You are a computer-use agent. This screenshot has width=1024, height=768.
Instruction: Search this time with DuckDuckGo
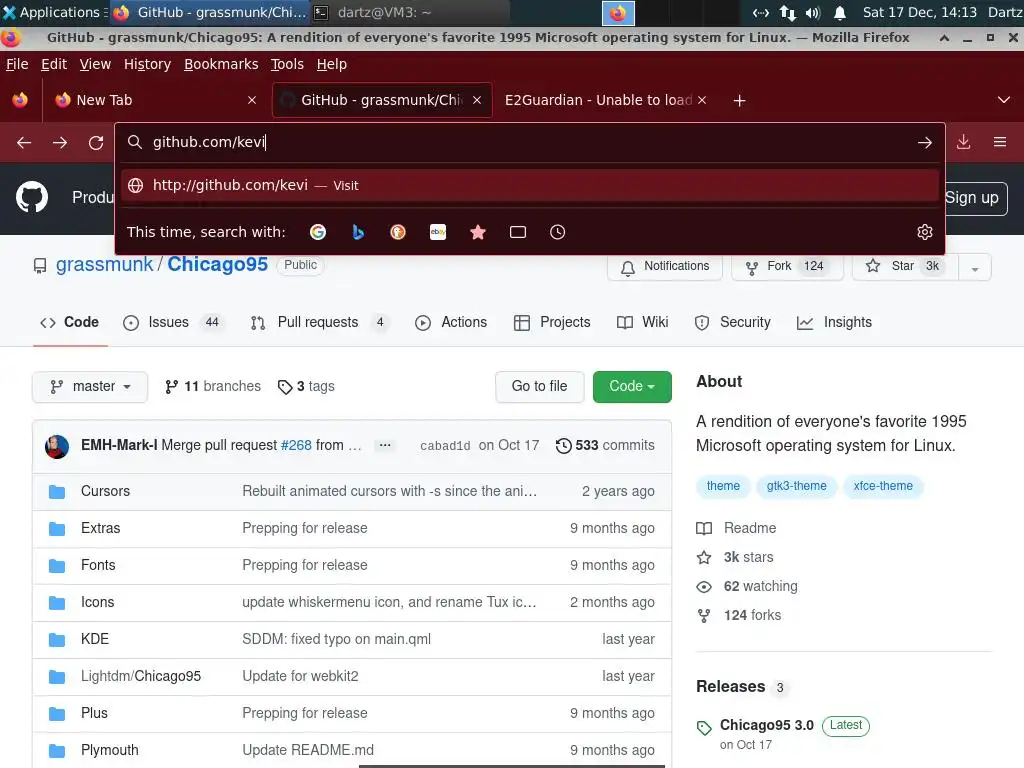coord(398,232)
